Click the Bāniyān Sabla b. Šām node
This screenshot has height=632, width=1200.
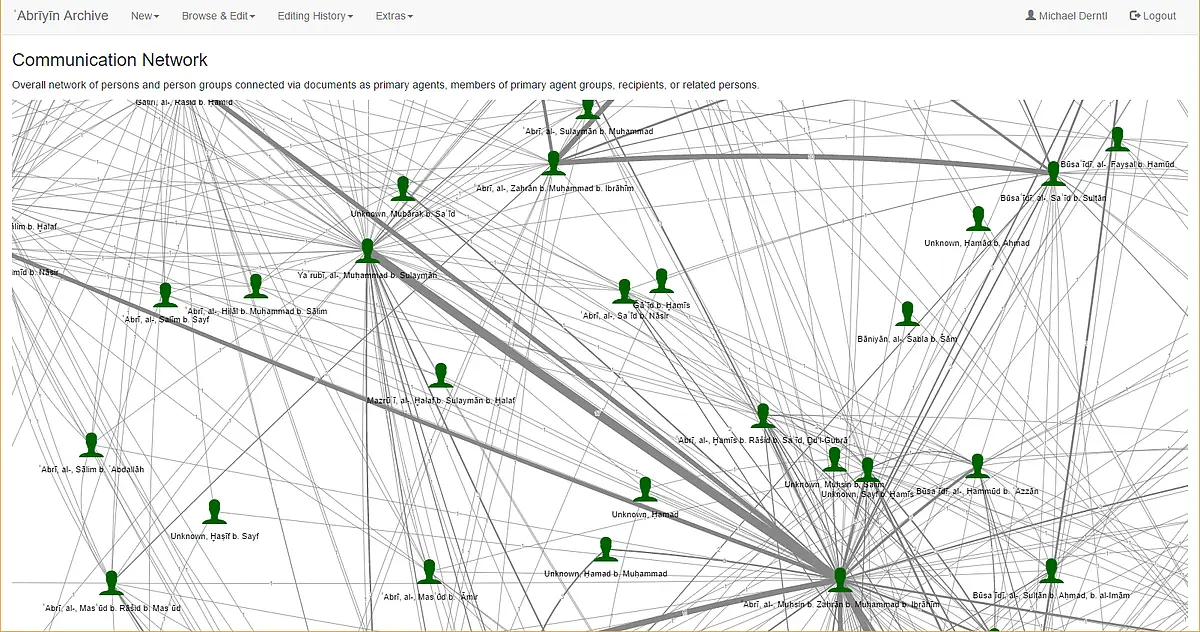907,314
